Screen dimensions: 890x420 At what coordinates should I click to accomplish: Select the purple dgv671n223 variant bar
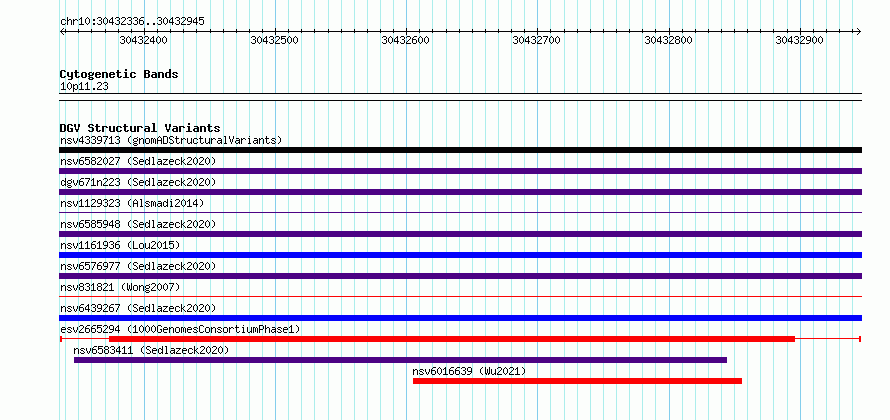(x=460, y=192)
